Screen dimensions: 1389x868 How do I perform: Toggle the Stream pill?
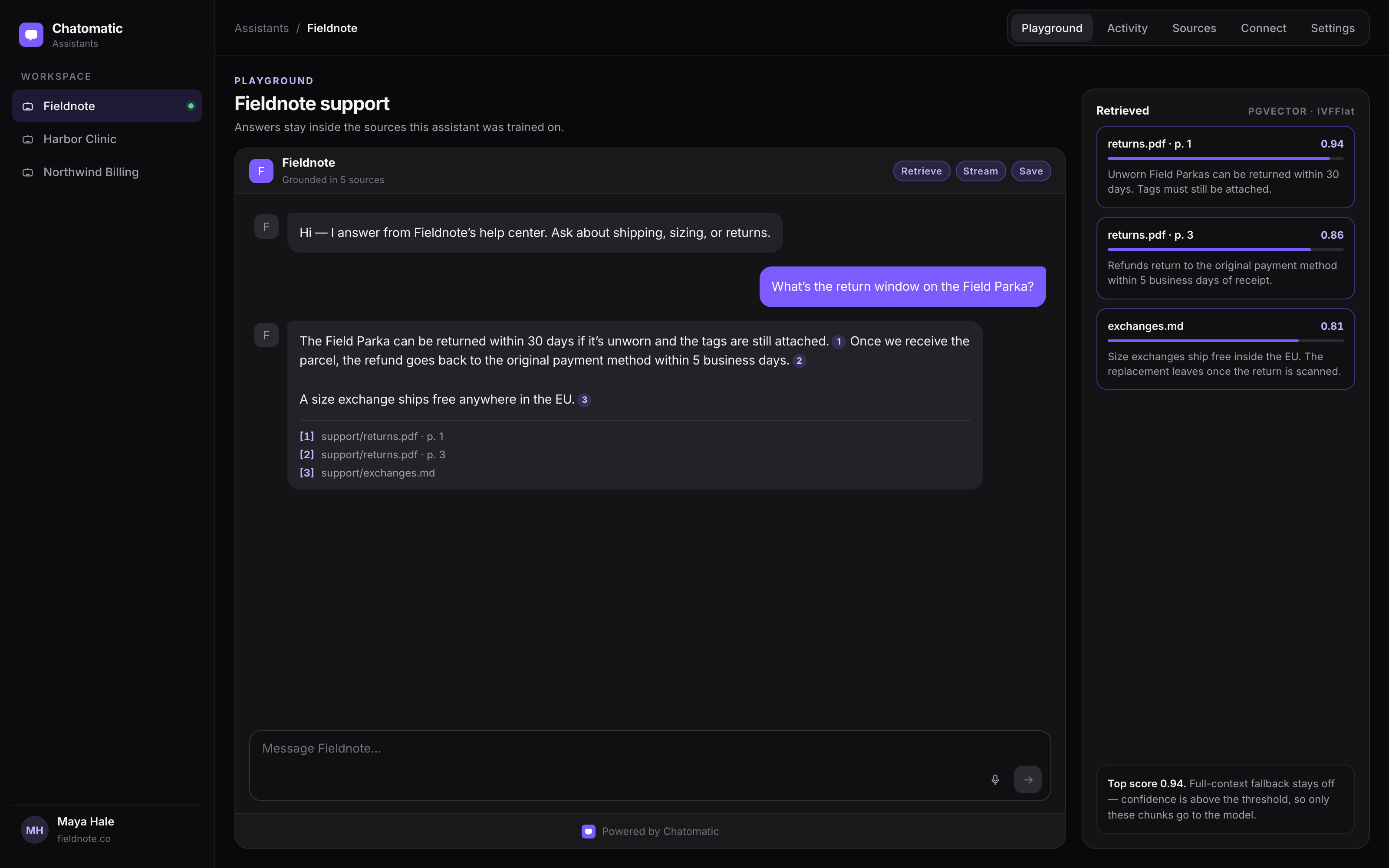tap(981, 171)
